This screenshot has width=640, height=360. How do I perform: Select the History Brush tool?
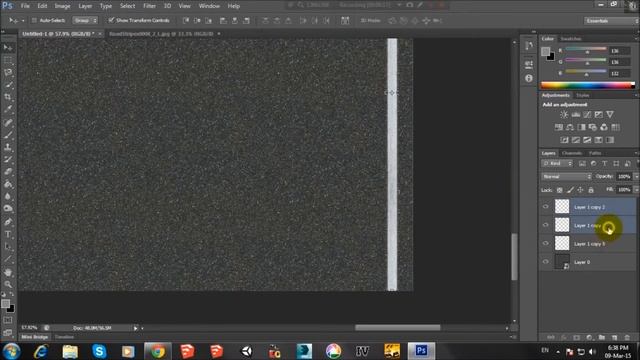point(8,160)
